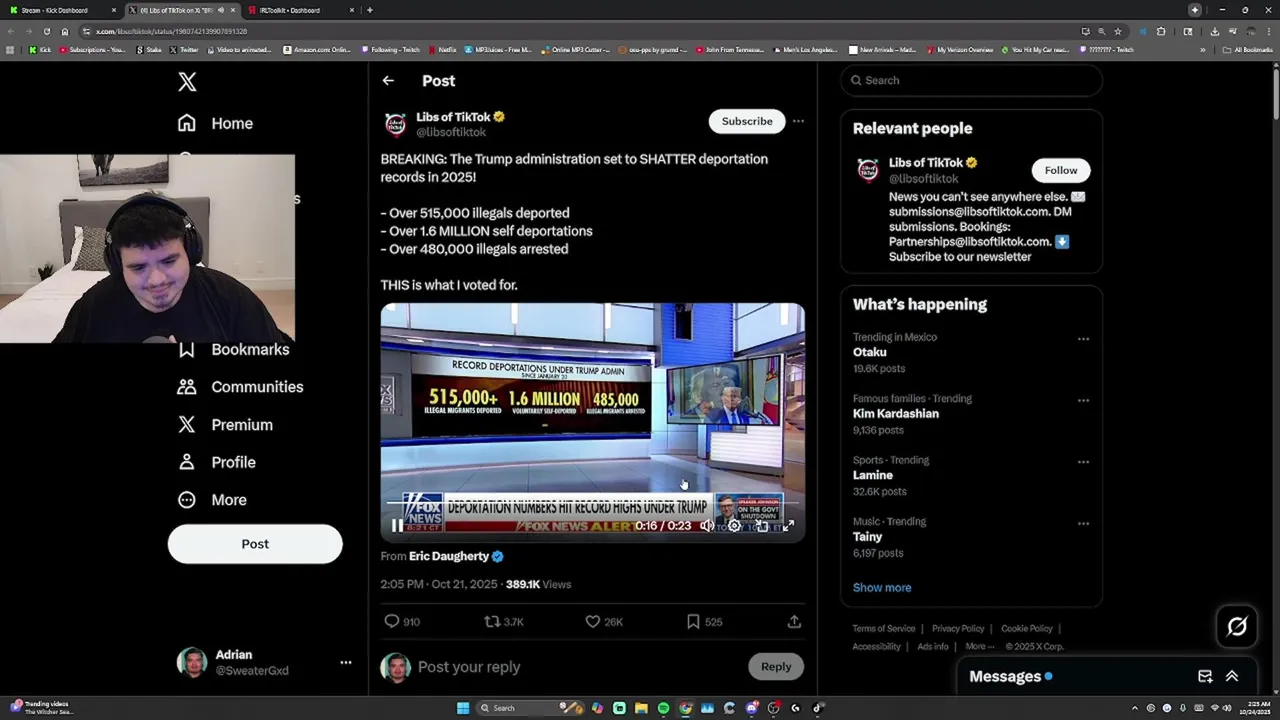Show hidden system tray icons
The width and height of the screenshot is (1280, 720).
click(x=1135, y=708)
